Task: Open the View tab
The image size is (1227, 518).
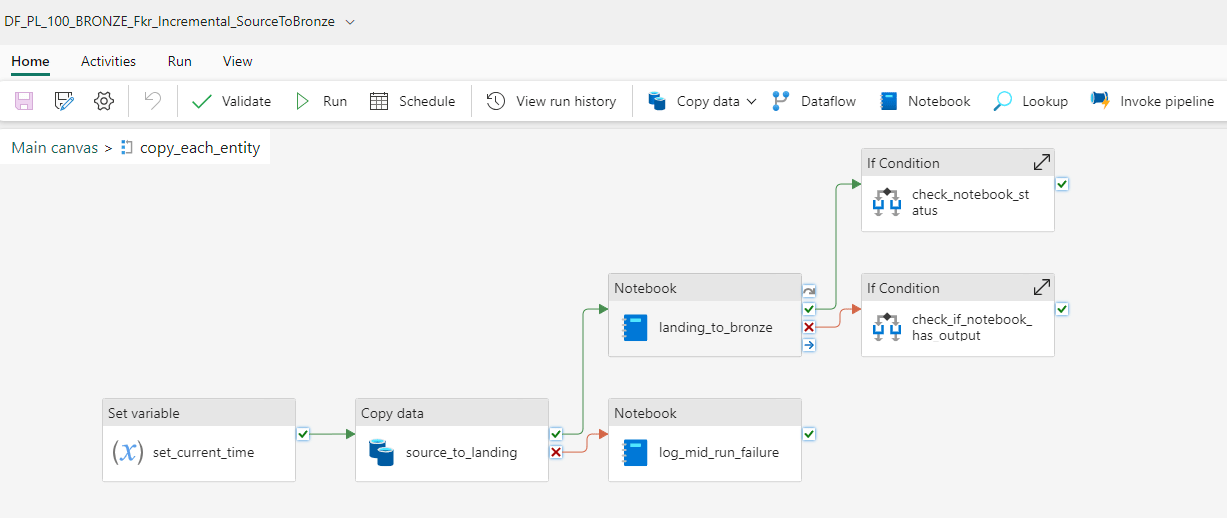Action: click(237, 61)
